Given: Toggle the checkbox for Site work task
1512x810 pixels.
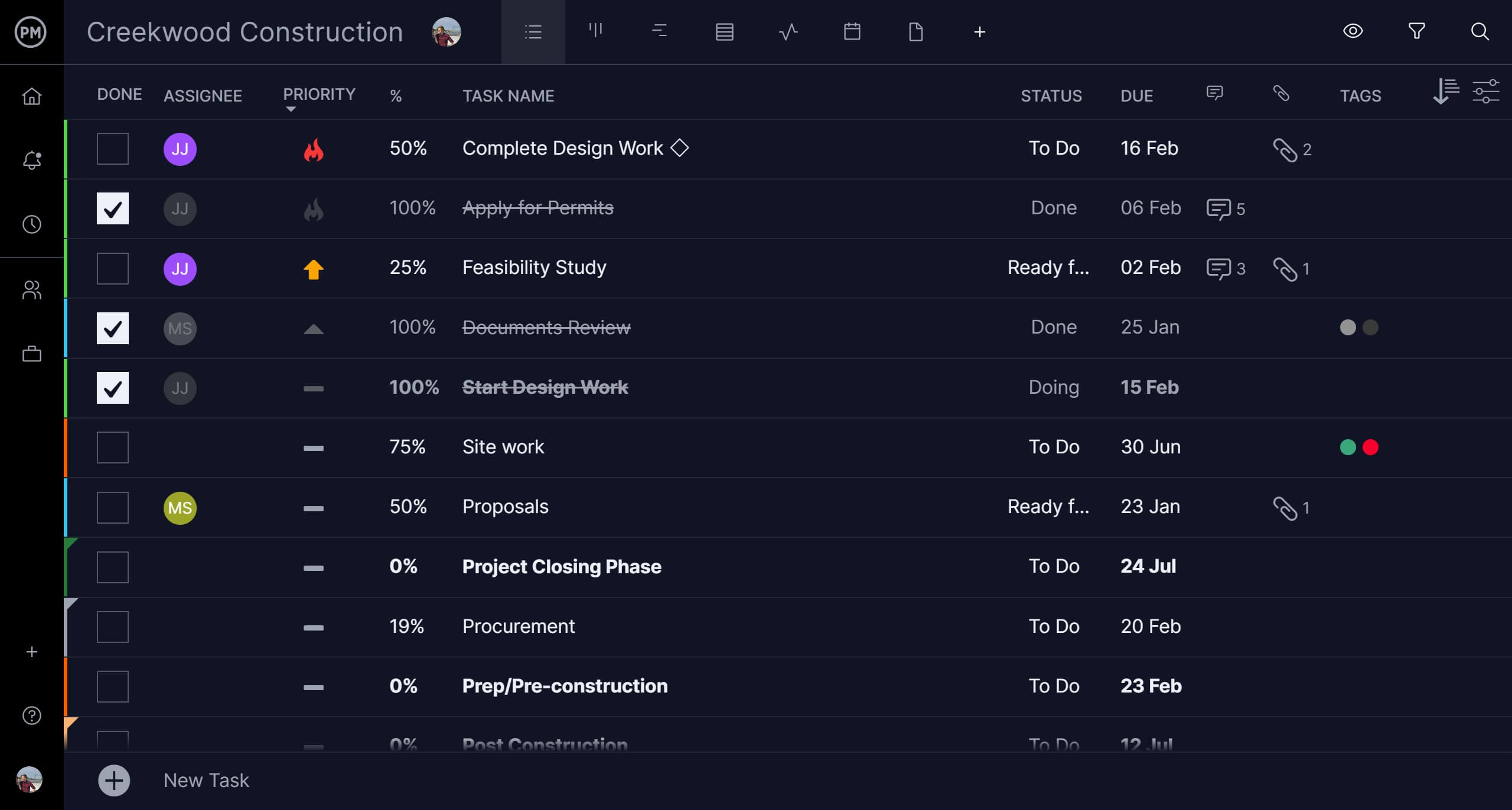Looking at the screenshot, I should 112,447.
